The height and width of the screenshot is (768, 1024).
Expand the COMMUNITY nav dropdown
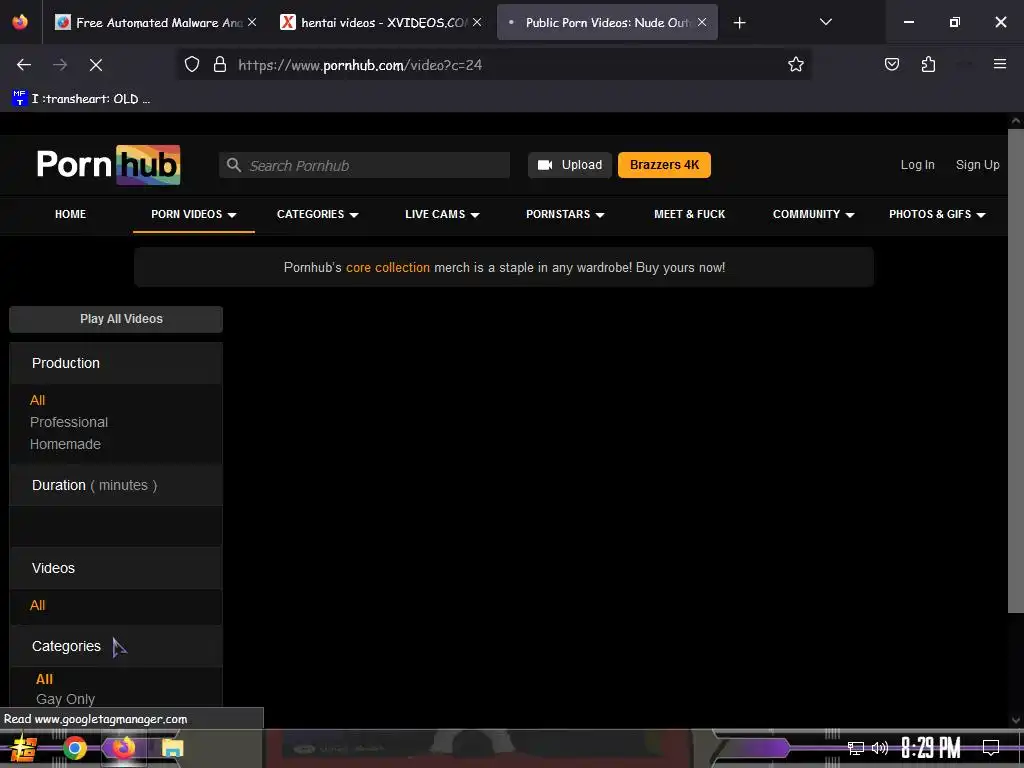(813, 214)
